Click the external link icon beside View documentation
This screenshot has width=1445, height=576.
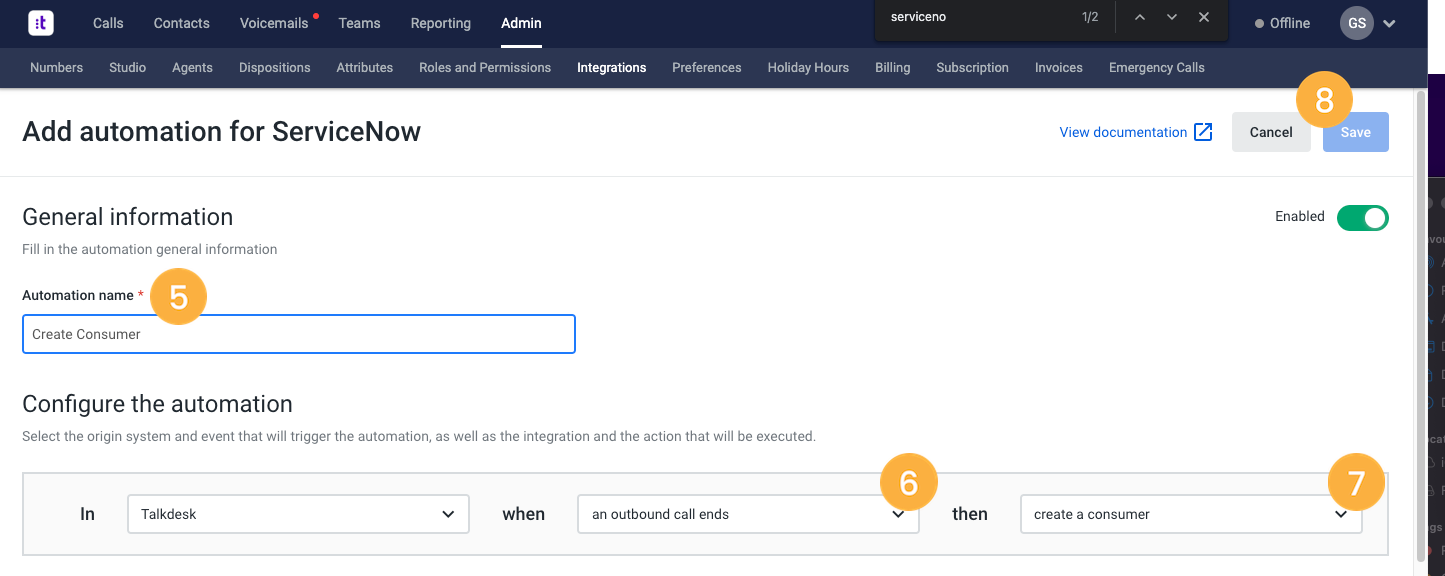(1203, 131)
